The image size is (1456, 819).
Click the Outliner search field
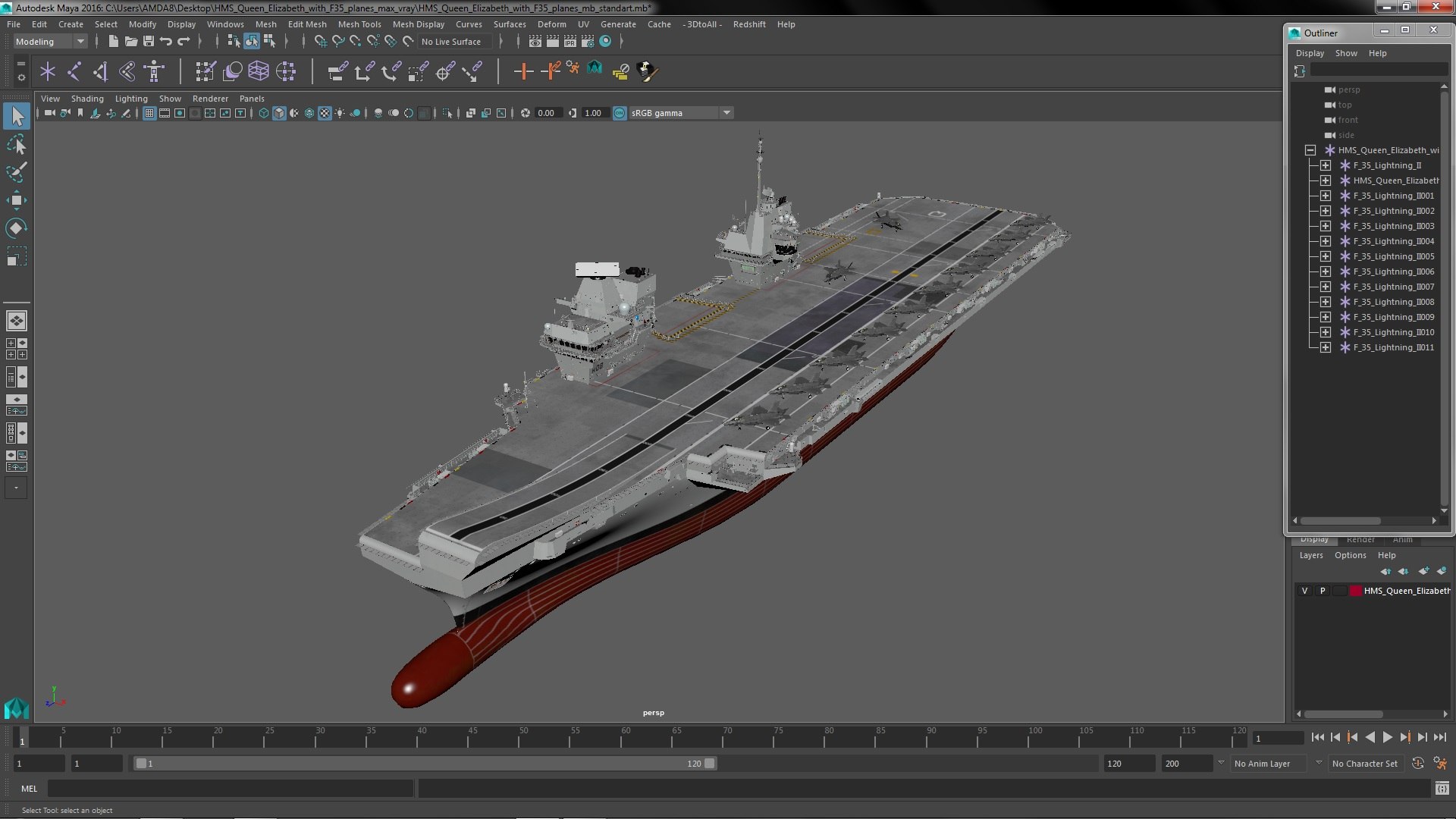tap(1379, 70)
